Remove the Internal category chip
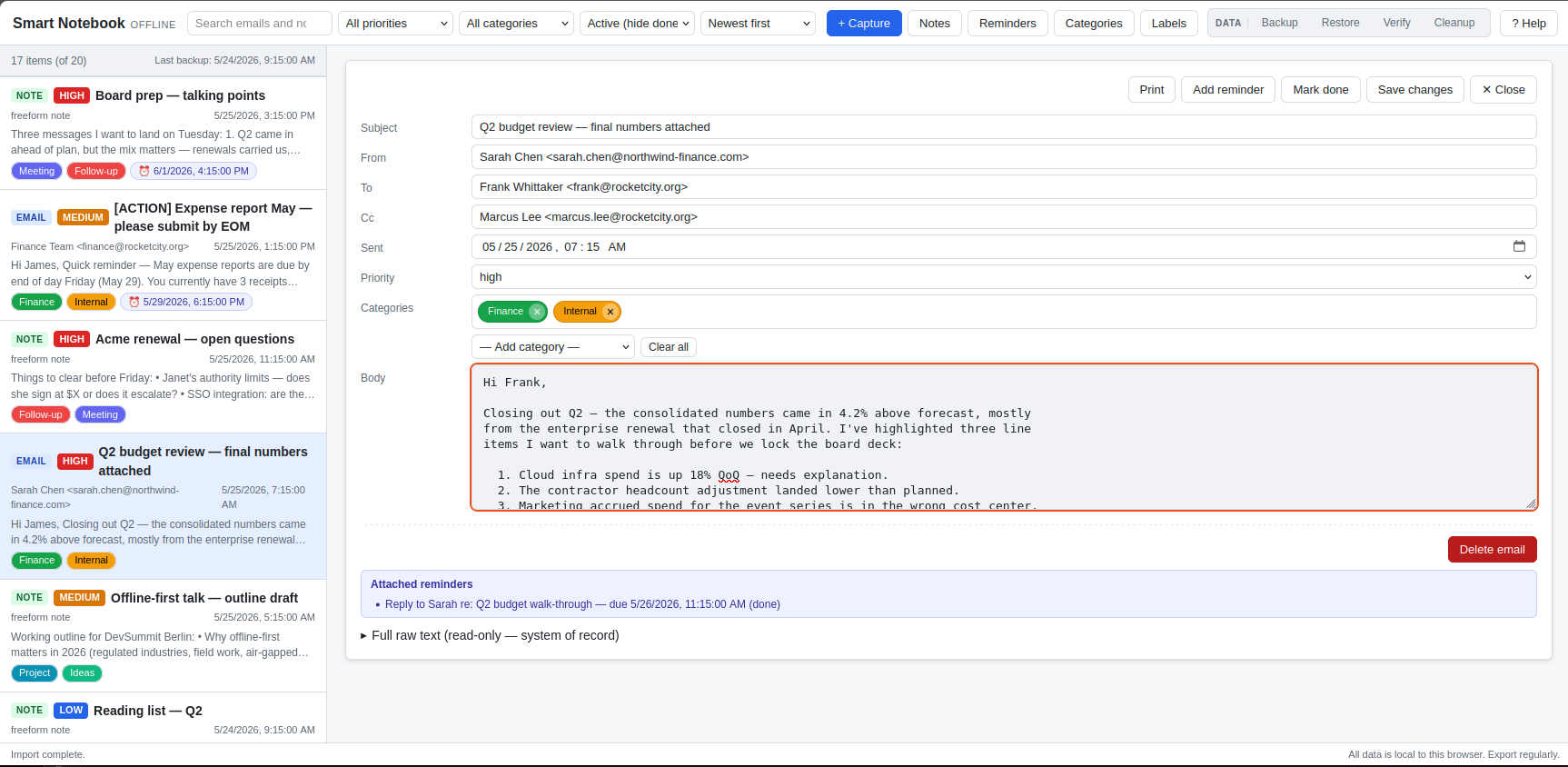Viewport: 1568px width, 767px height. (x=610, y=312)
